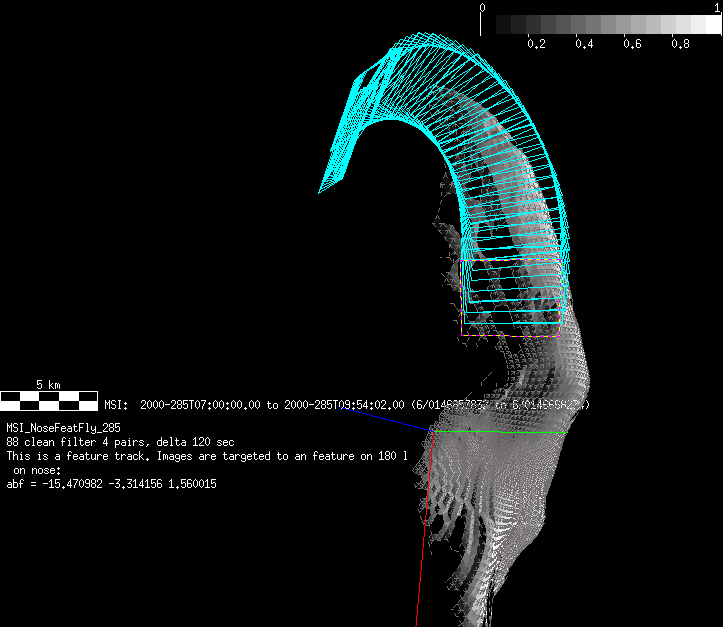The width and height of the screenshot is (723, 627).
Task: Click the 0.4 tick label on colorbar
Action: [x=584, y=45]
